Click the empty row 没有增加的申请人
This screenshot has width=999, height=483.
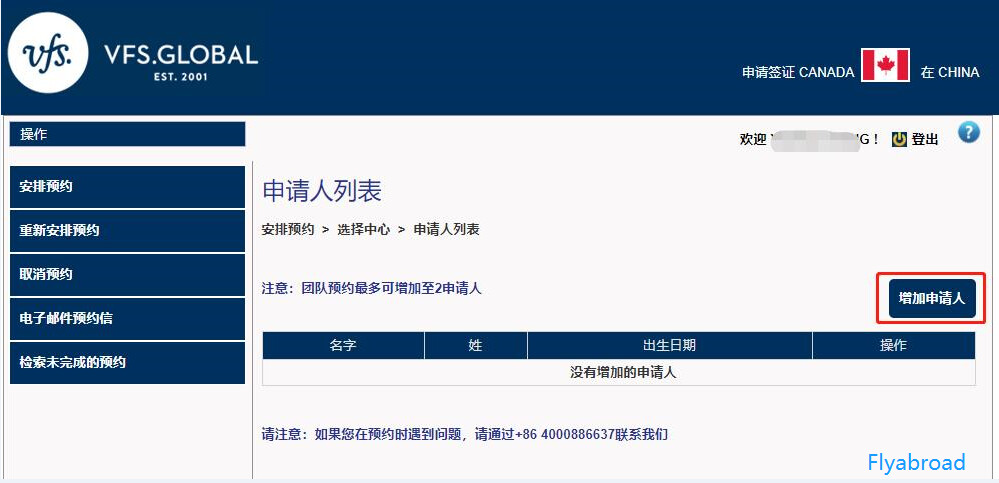[x=618, y=372]
